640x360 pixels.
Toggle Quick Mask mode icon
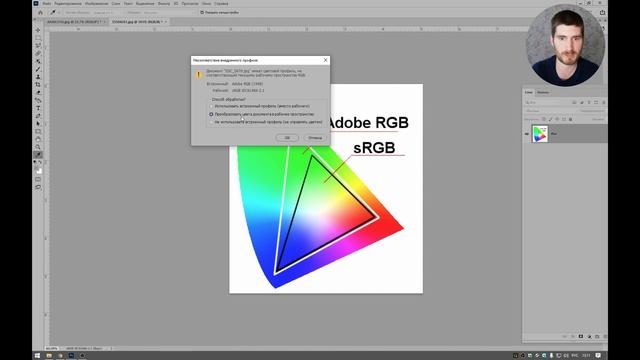pyautogui.click(x=38, y=180)
